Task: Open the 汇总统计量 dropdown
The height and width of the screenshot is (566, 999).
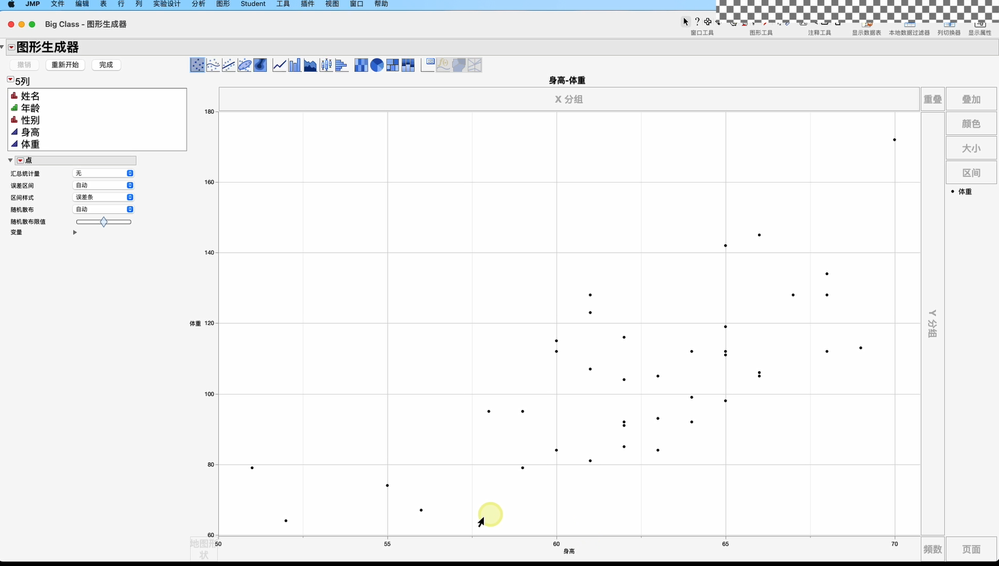Action: pyautogui.click(x=103, y=173)
